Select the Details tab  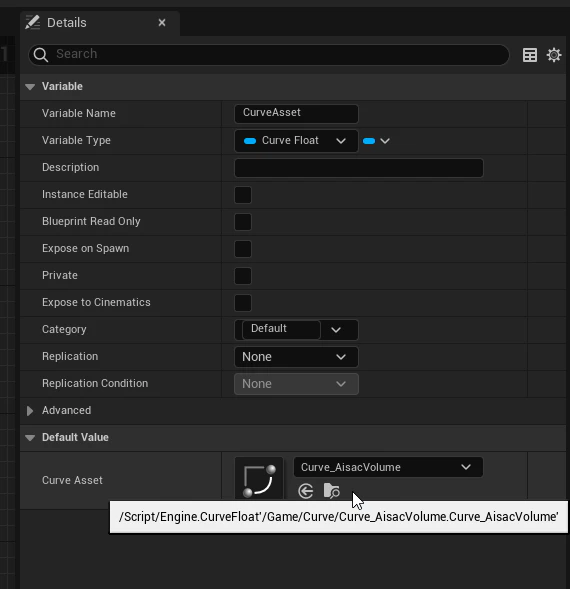100,23
